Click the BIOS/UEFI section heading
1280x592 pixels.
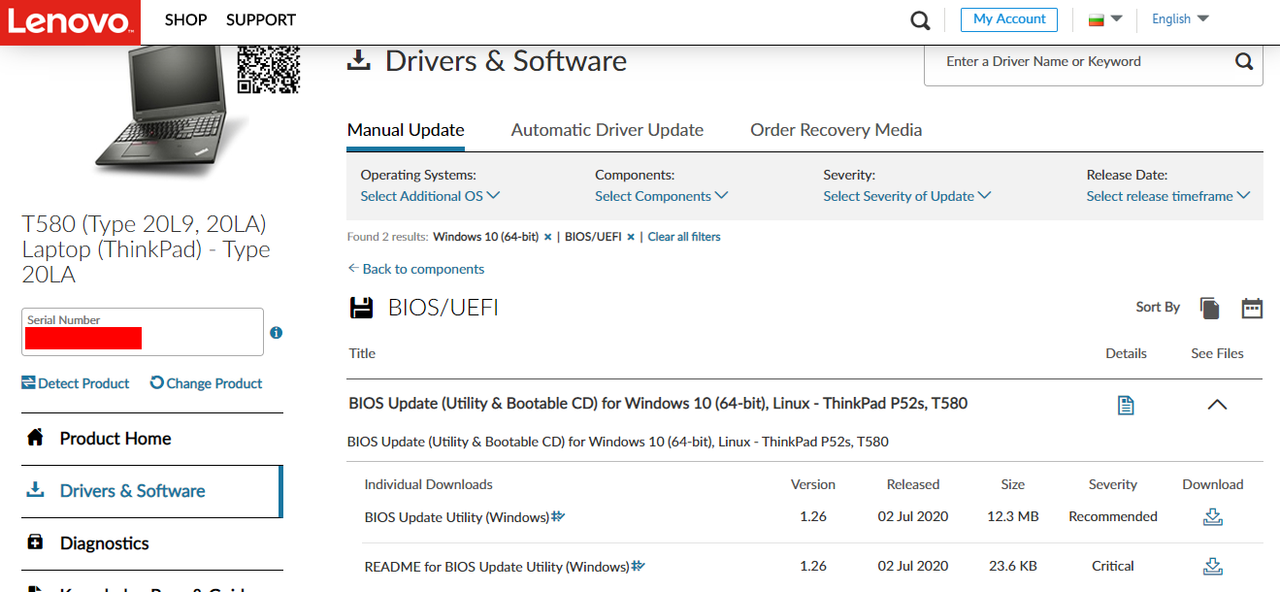click(443, 308)
